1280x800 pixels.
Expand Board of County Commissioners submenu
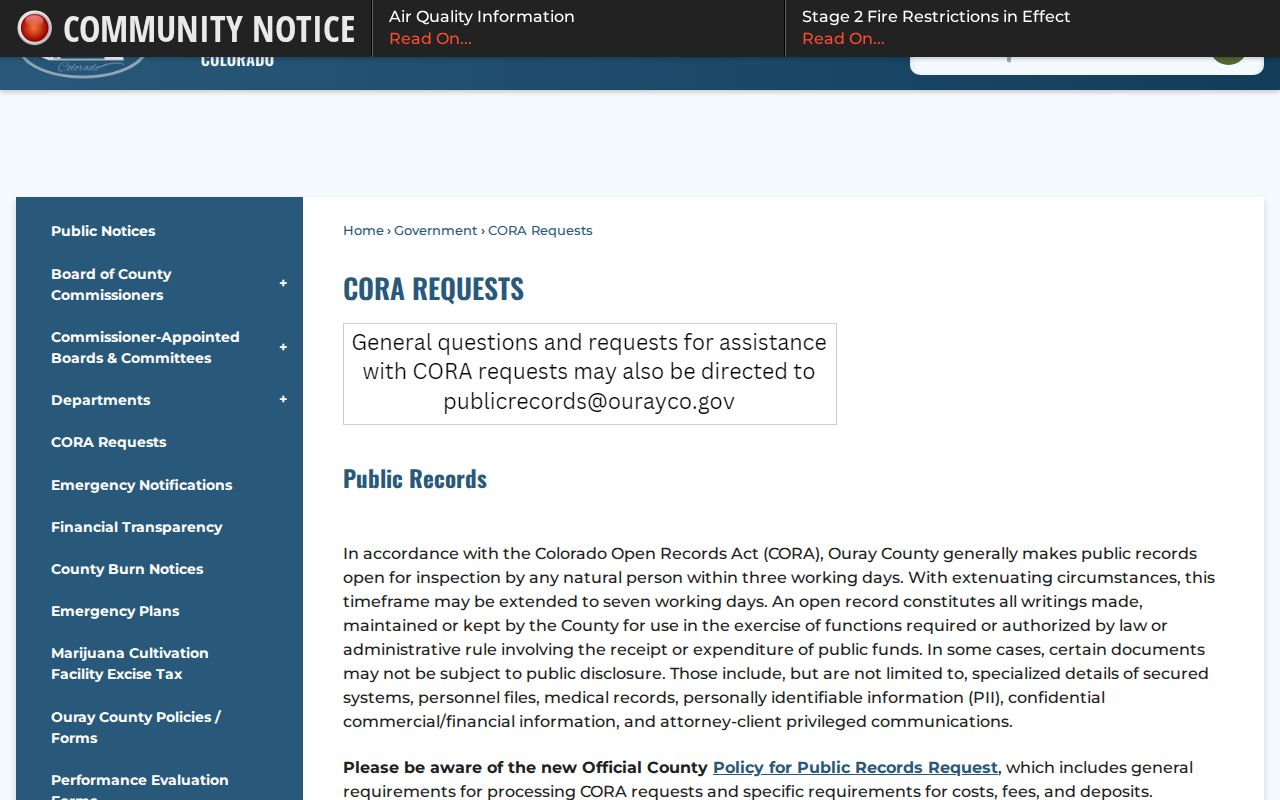283,284
